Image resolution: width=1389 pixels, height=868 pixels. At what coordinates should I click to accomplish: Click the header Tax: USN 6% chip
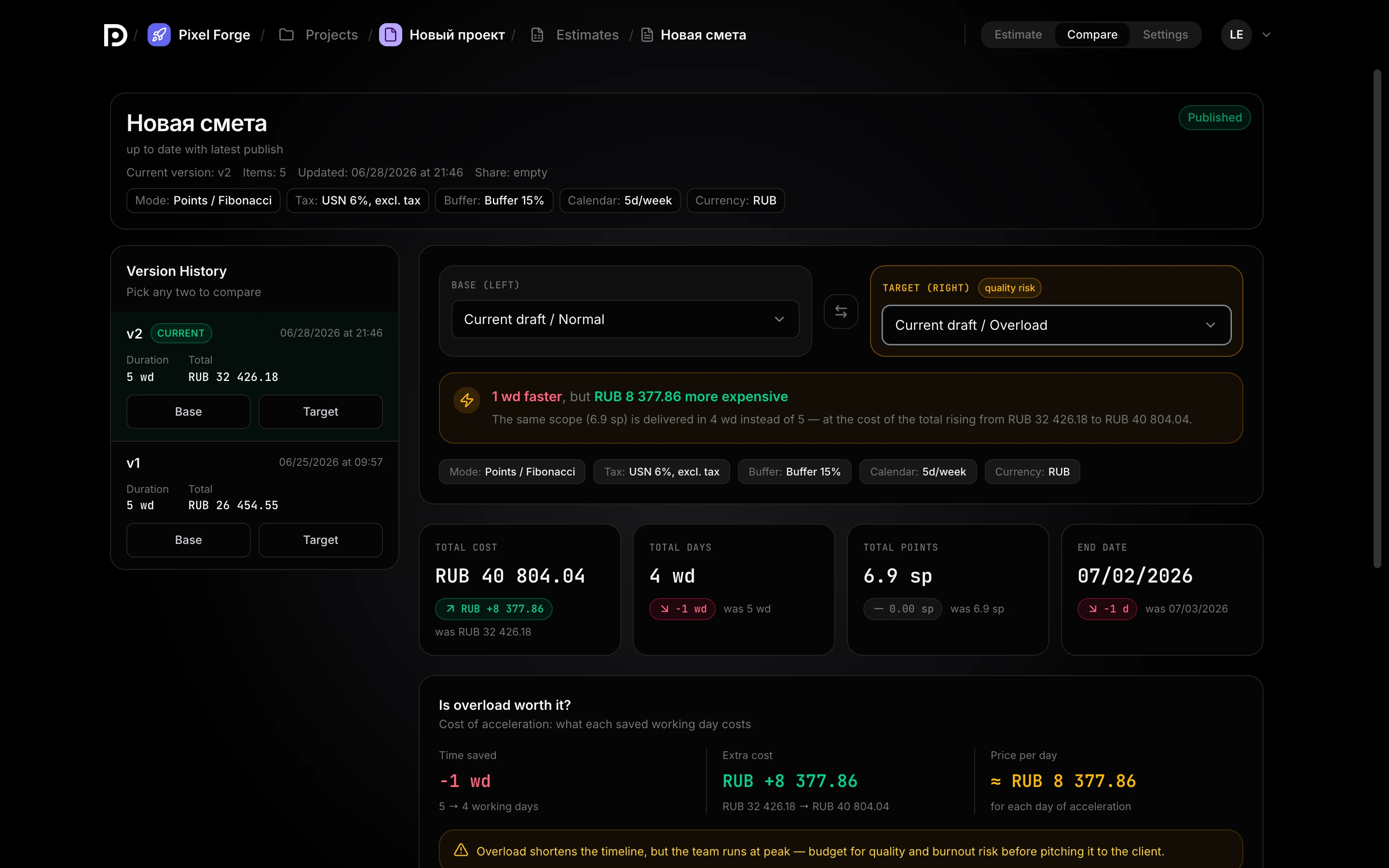[357, 200]
